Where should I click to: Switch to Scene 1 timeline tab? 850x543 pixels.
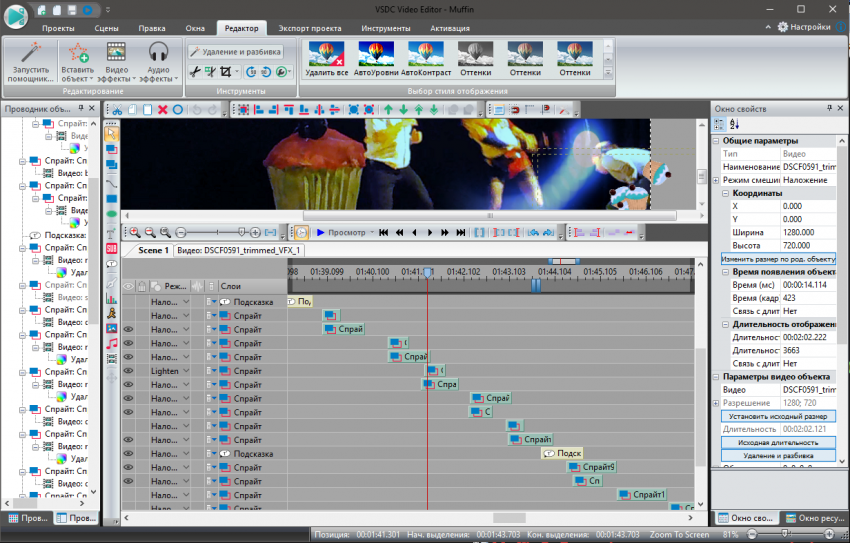(x=153, y=250)
